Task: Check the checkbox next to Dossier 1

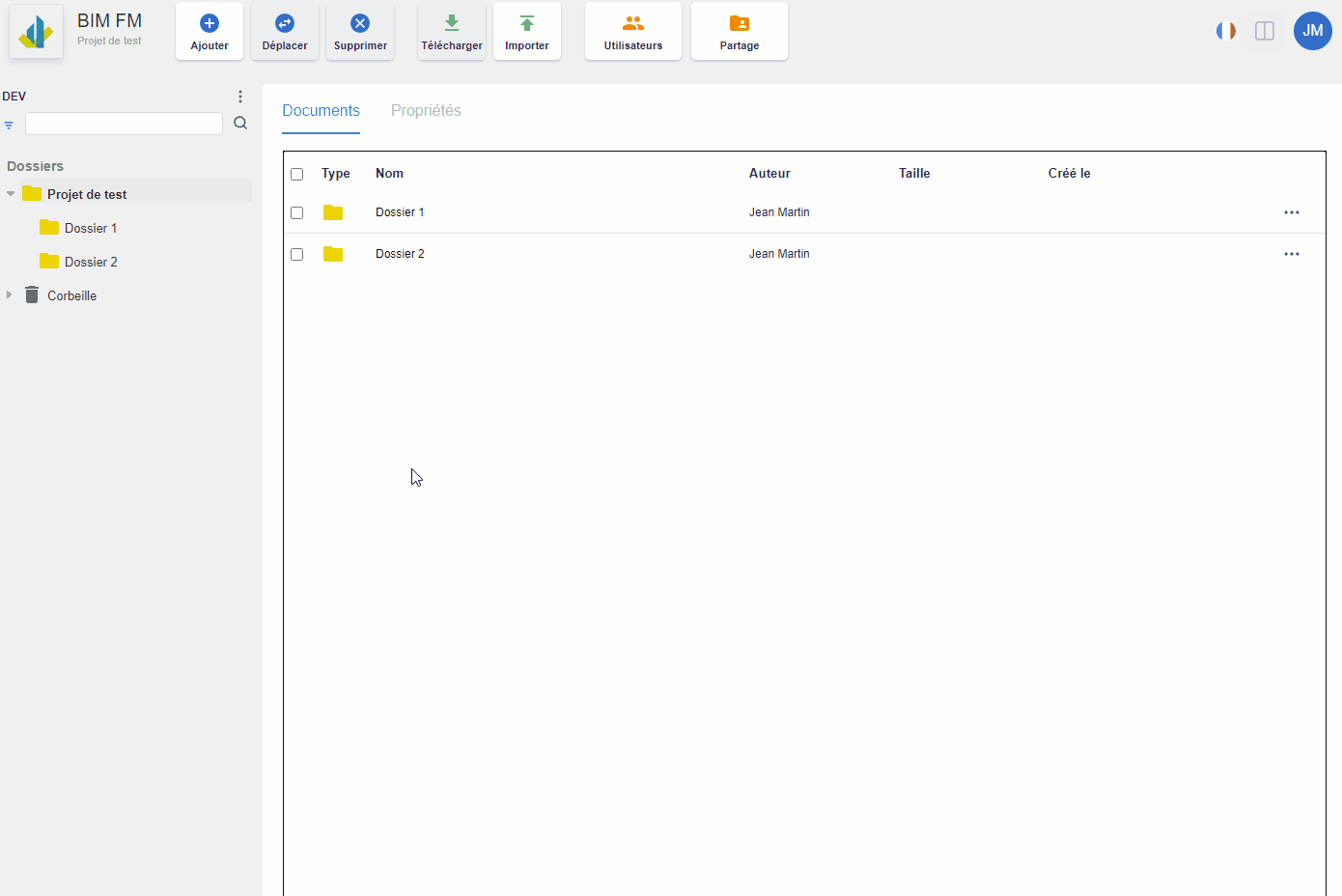Action: pos(296,212)
